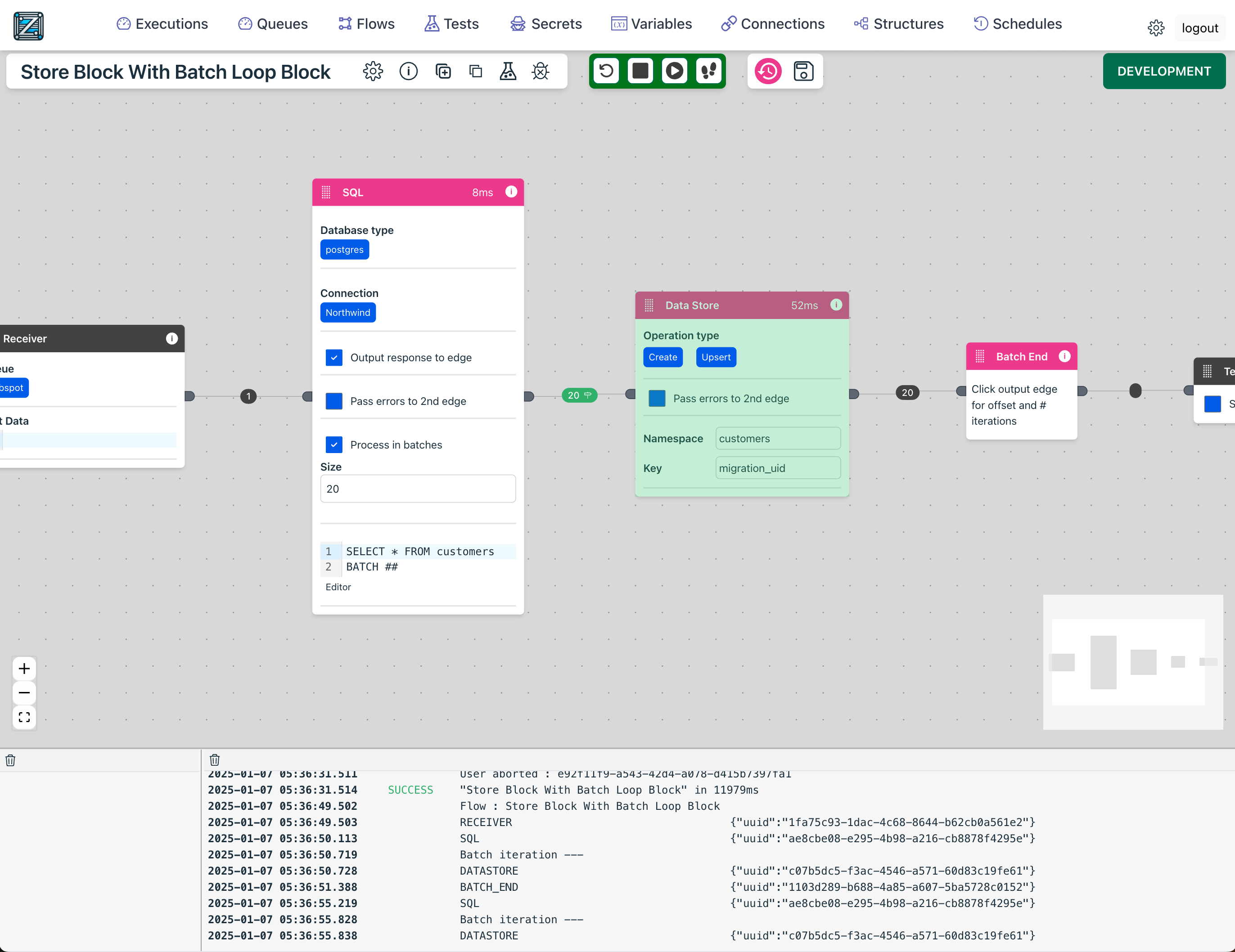The width and height of the screenshot is (1235, 952).
Task: Click the SUCCESS status in the log
Action: 410,790
